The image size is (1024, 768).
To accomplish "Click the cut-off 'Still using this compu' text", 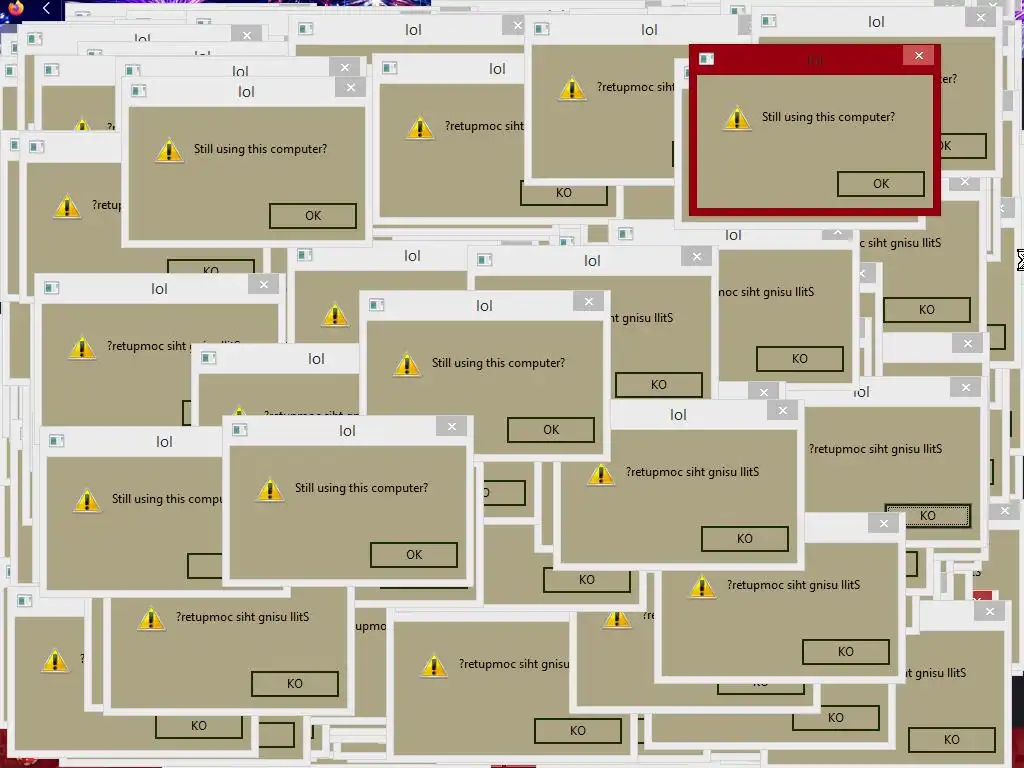I will (167, 499).
